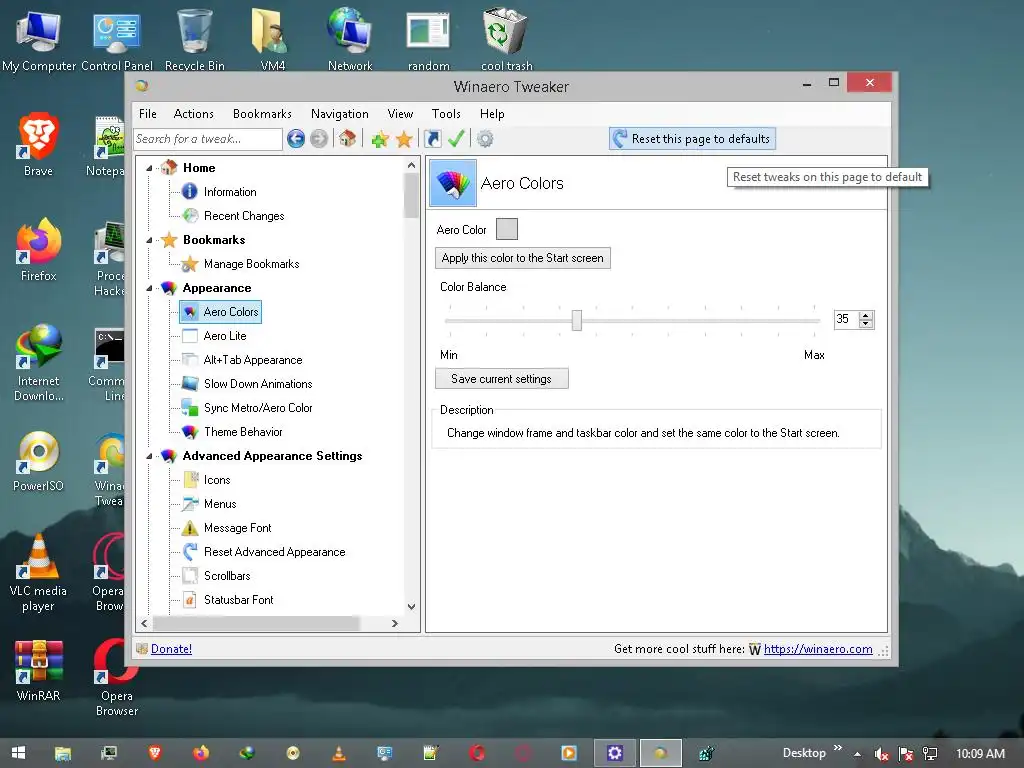Open settings with the toolbar gear icon
Viewport: 1024px width, 768px height.
click(x=485, y=138)
